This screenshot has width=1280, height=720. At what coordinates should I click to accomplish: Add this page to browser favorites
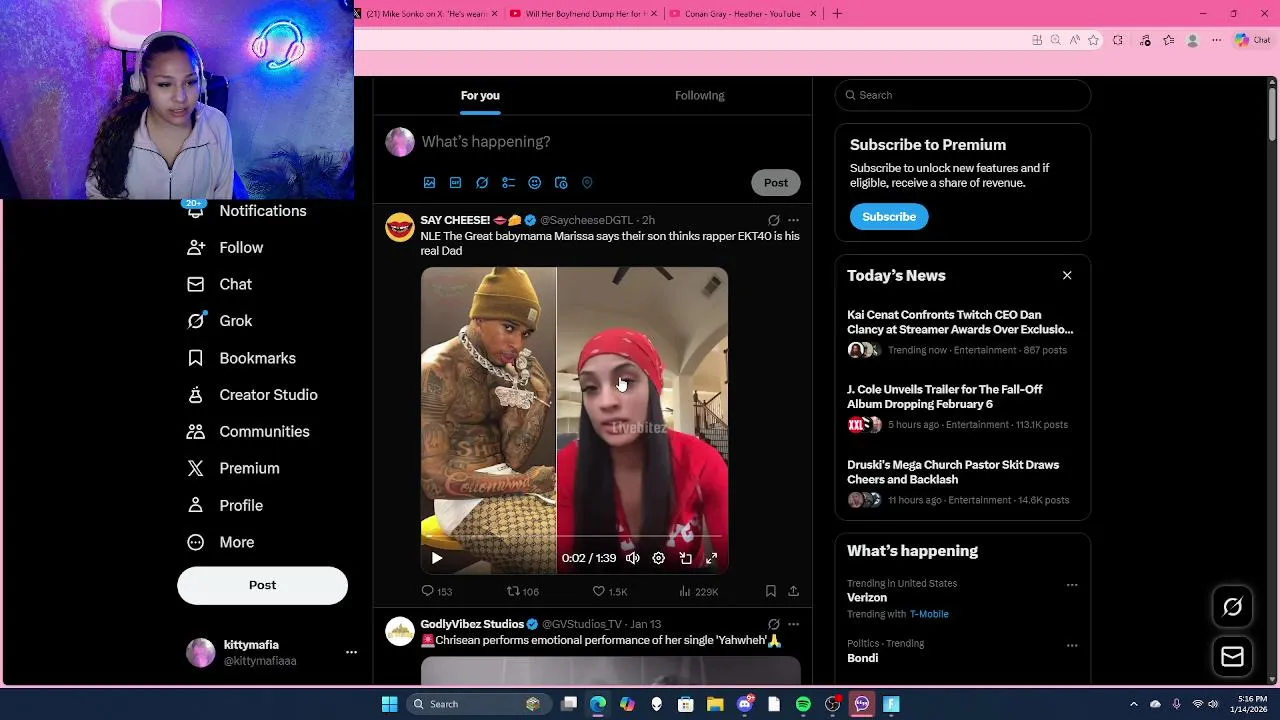coord(1093,40)
